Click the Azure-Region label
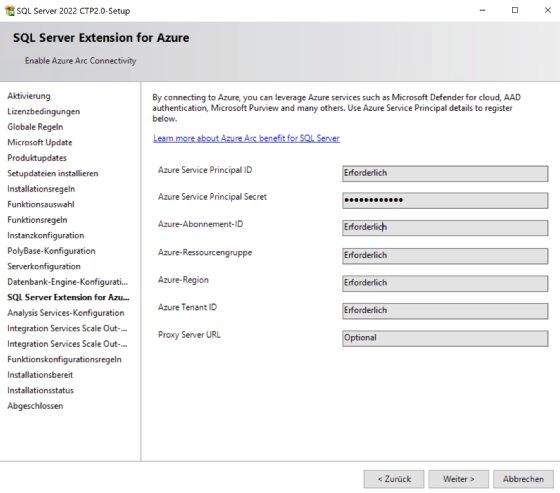Screen dimensions: 560x493 tap(183, 280)
